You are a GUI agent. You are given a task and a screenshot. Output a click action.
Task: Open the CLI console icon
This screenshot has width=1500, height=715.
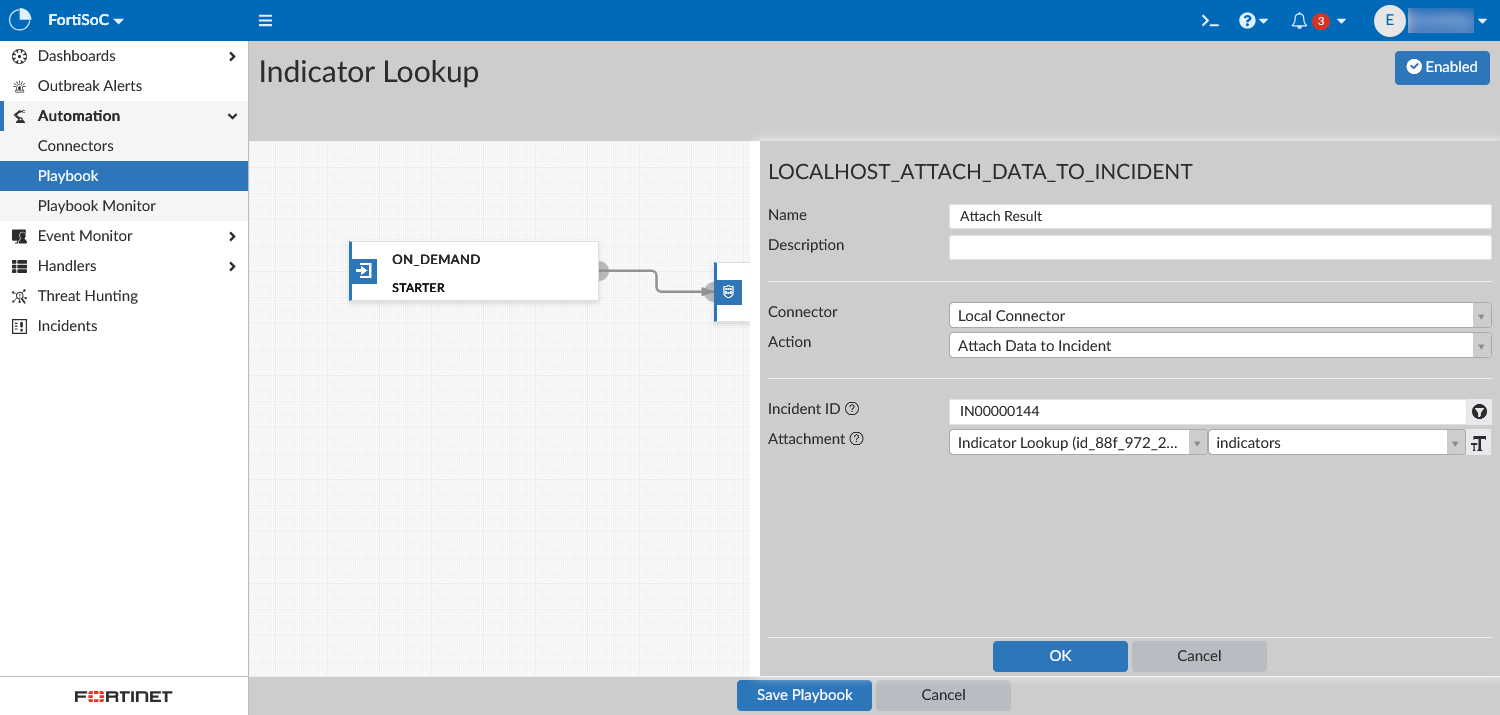pyautogui.click(x=1210, y=21)
